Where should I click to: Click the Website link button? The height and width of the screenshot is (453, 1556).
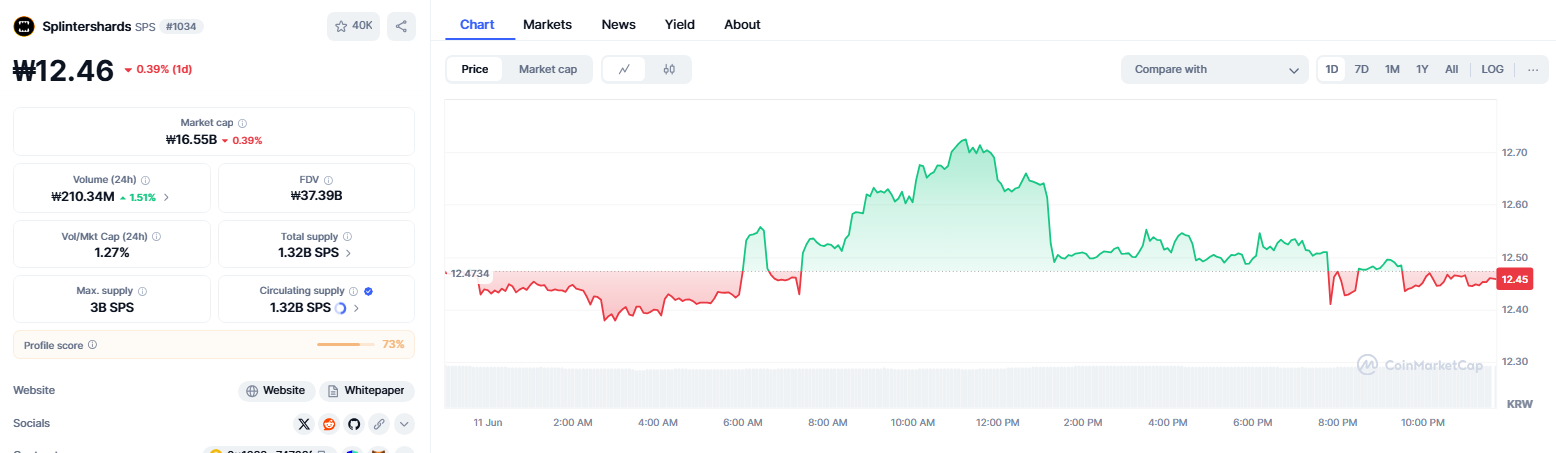[x=277, y=391]
